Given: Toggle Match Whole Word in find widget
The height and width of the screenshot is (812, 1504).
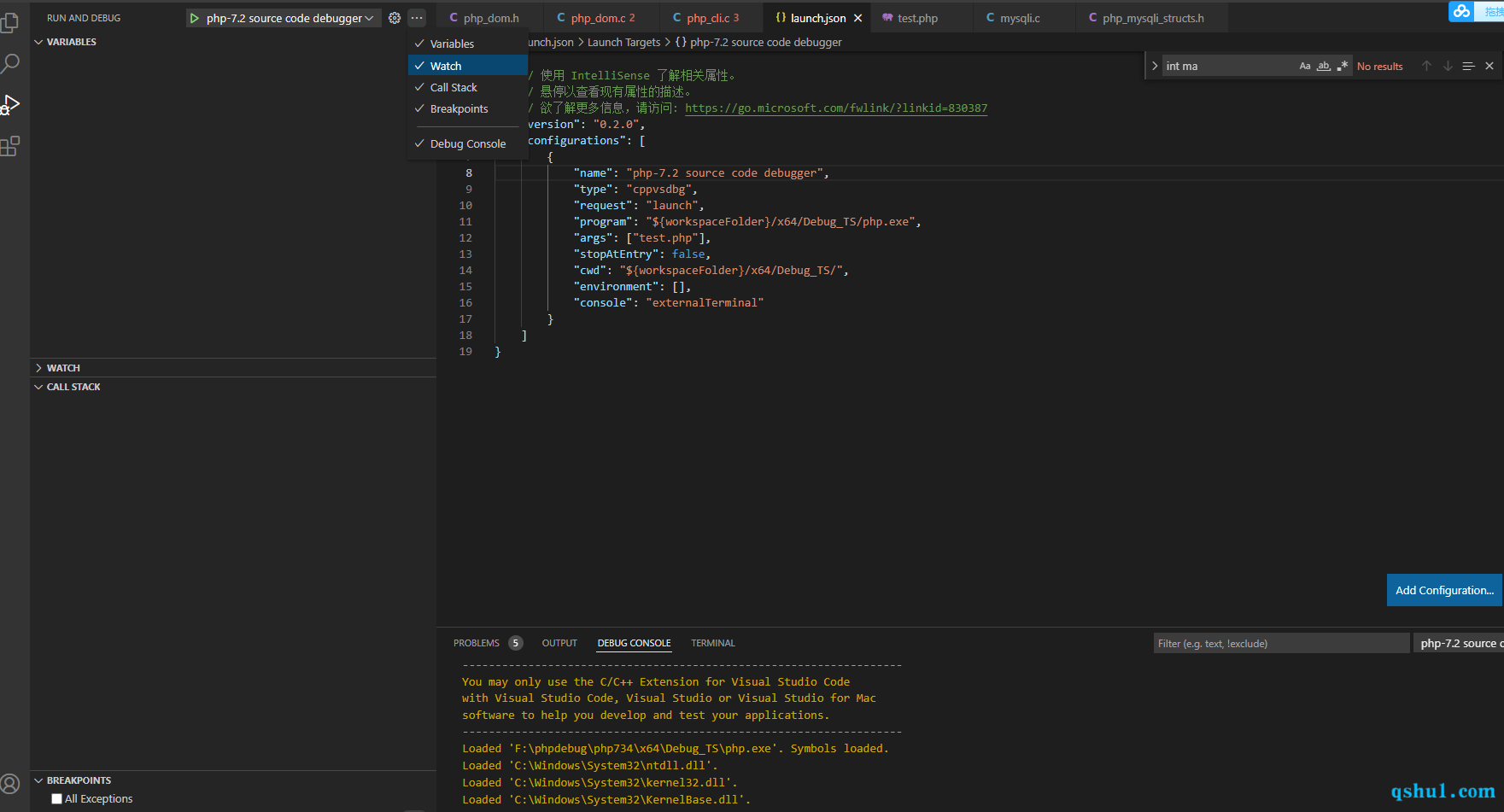Looking at the screenshot, I should 1324,66.
